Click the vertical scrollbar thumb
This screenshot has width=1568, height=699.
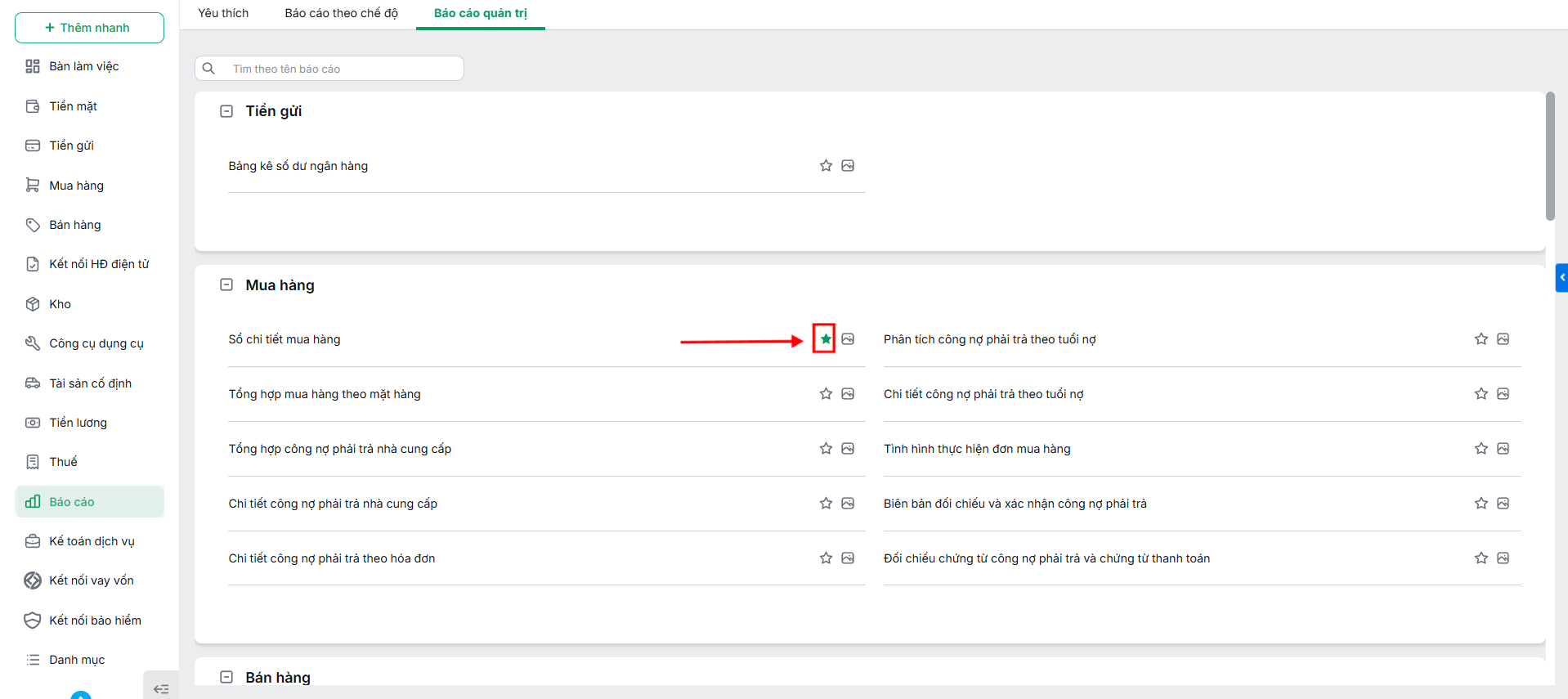pos(1550,155)
